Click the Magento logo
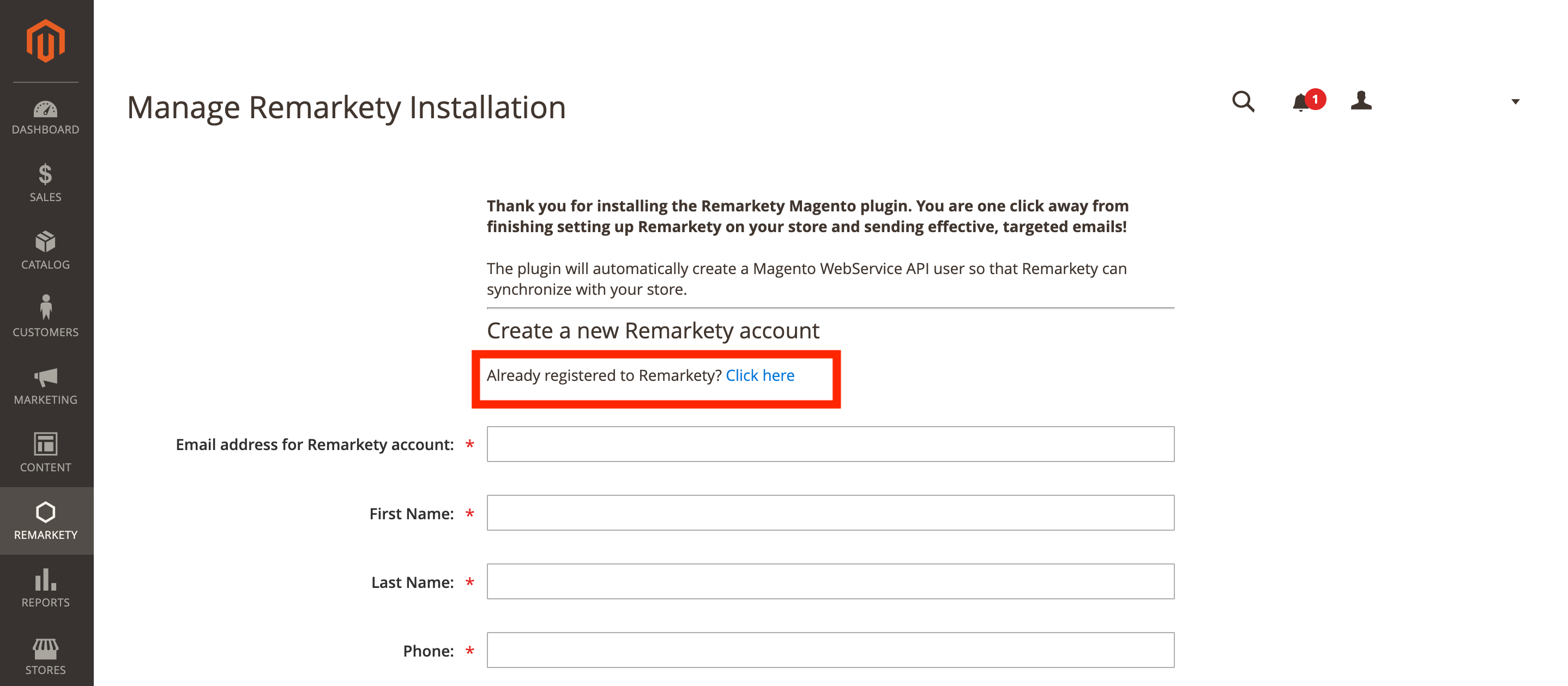Viewport: 1568px width, 686px height. point(46,41)
